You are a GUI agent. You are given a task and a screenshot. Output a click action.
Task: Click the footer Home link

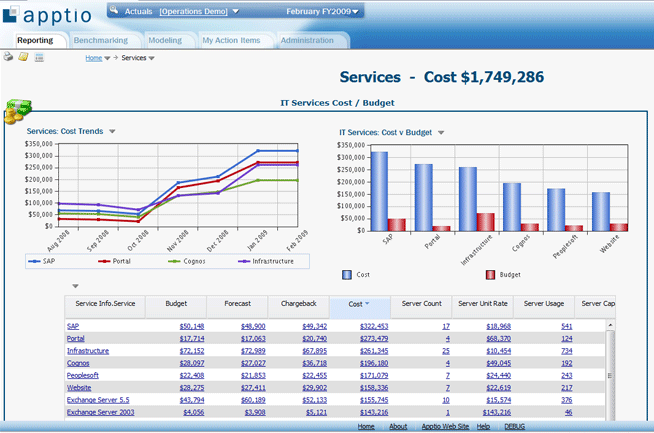(x=366, y=426)
